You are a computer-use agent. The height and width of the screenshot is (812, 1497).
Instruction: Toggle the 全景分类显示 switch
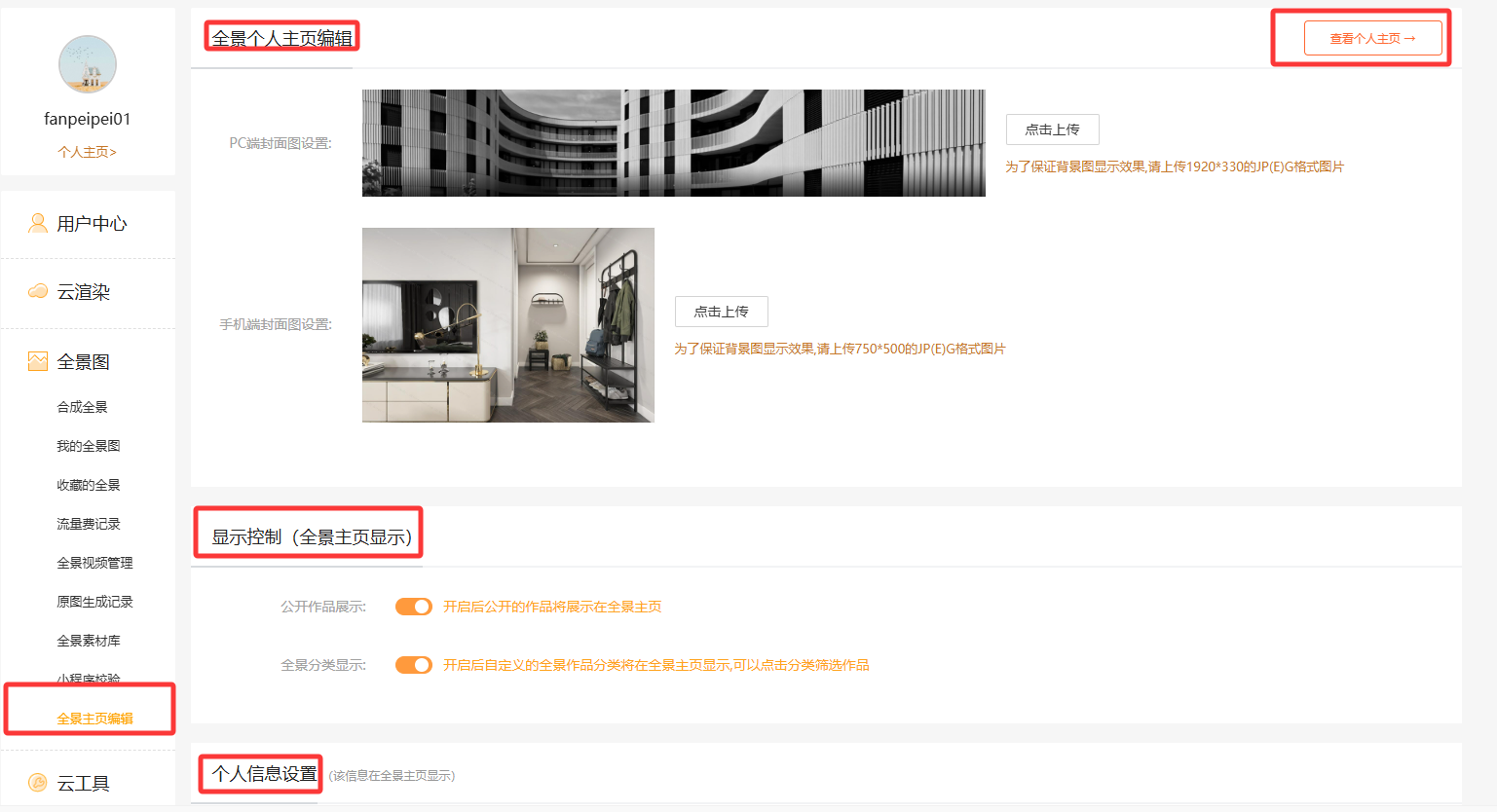pyautogui.click(x=414, y=665)
